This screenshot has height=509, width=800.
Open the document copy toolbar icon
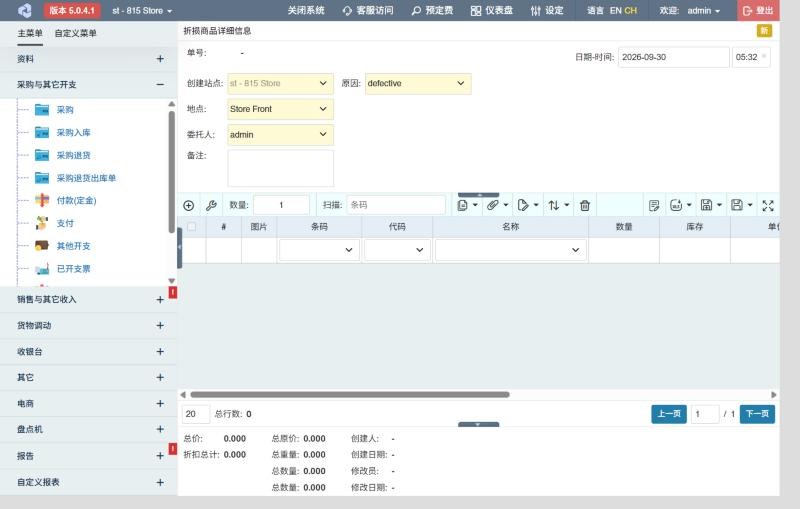tap(463, 205)
